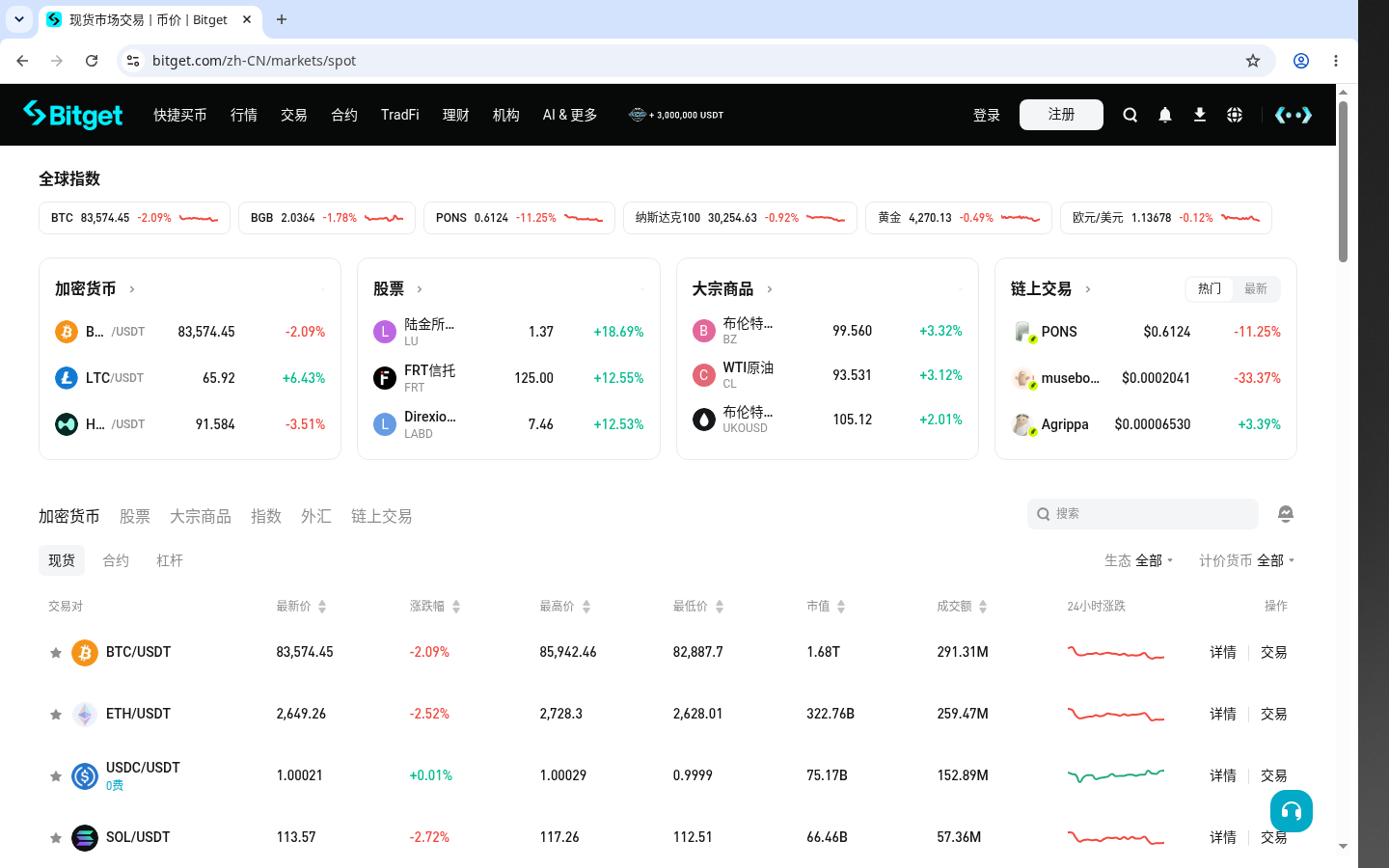Favorite BTC/USDT with star icon
The width and height of the screenshot is (1389, 868).
[56, 653]
